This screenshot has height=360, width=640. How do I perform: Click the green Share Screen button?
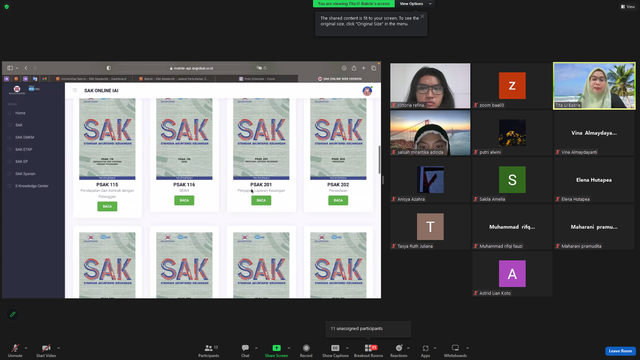click(276, 350)
